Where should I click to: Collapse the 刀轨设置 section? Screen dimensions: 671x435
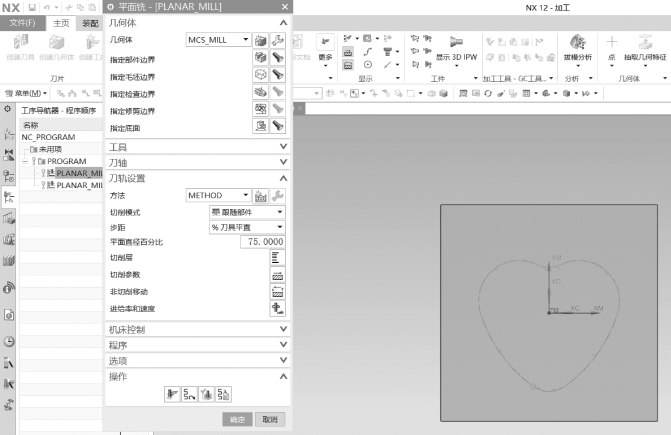pos(284,178)
